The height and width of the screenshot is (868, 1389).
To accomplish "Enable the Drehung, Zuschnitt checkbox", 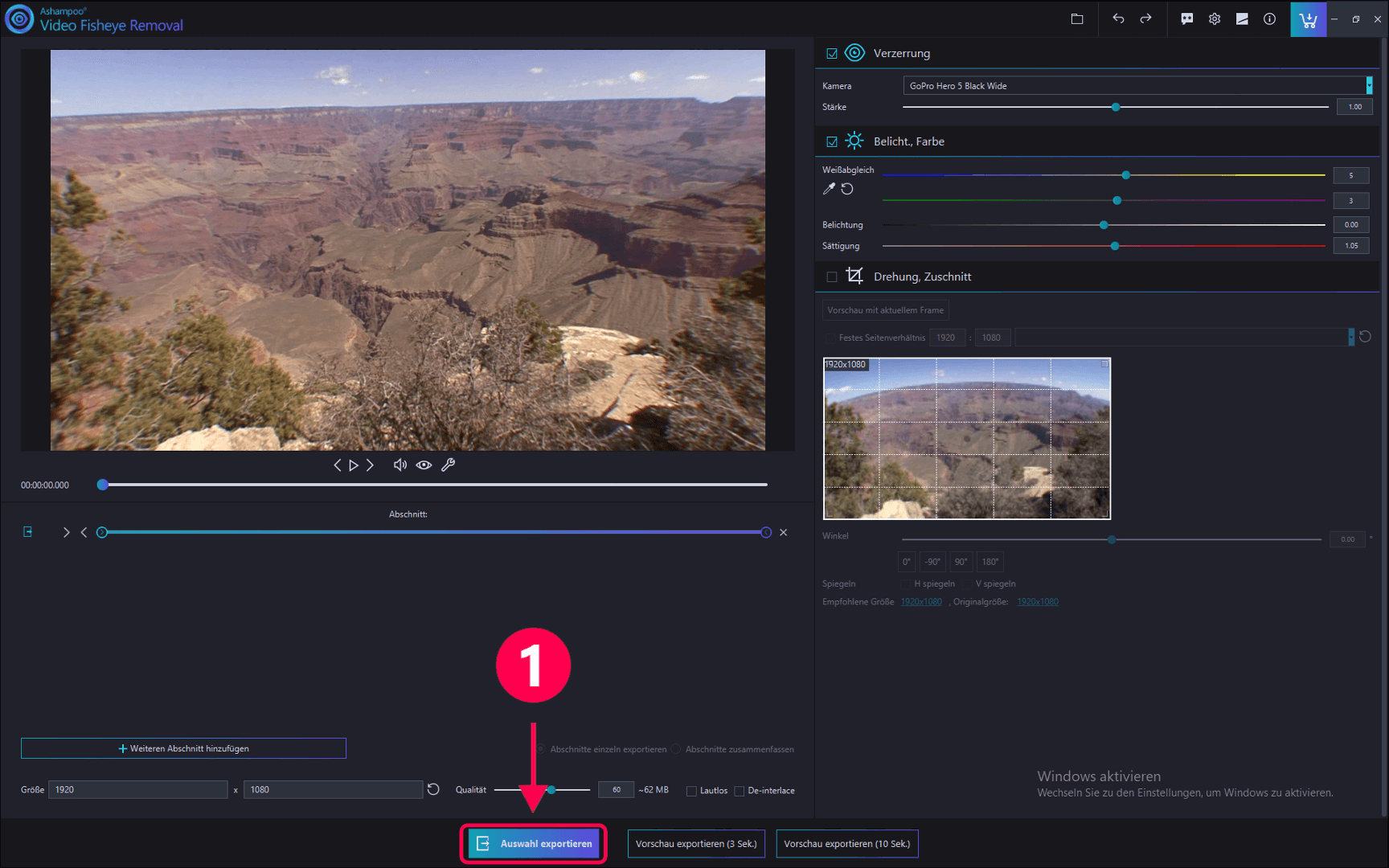I will point(832,276).
